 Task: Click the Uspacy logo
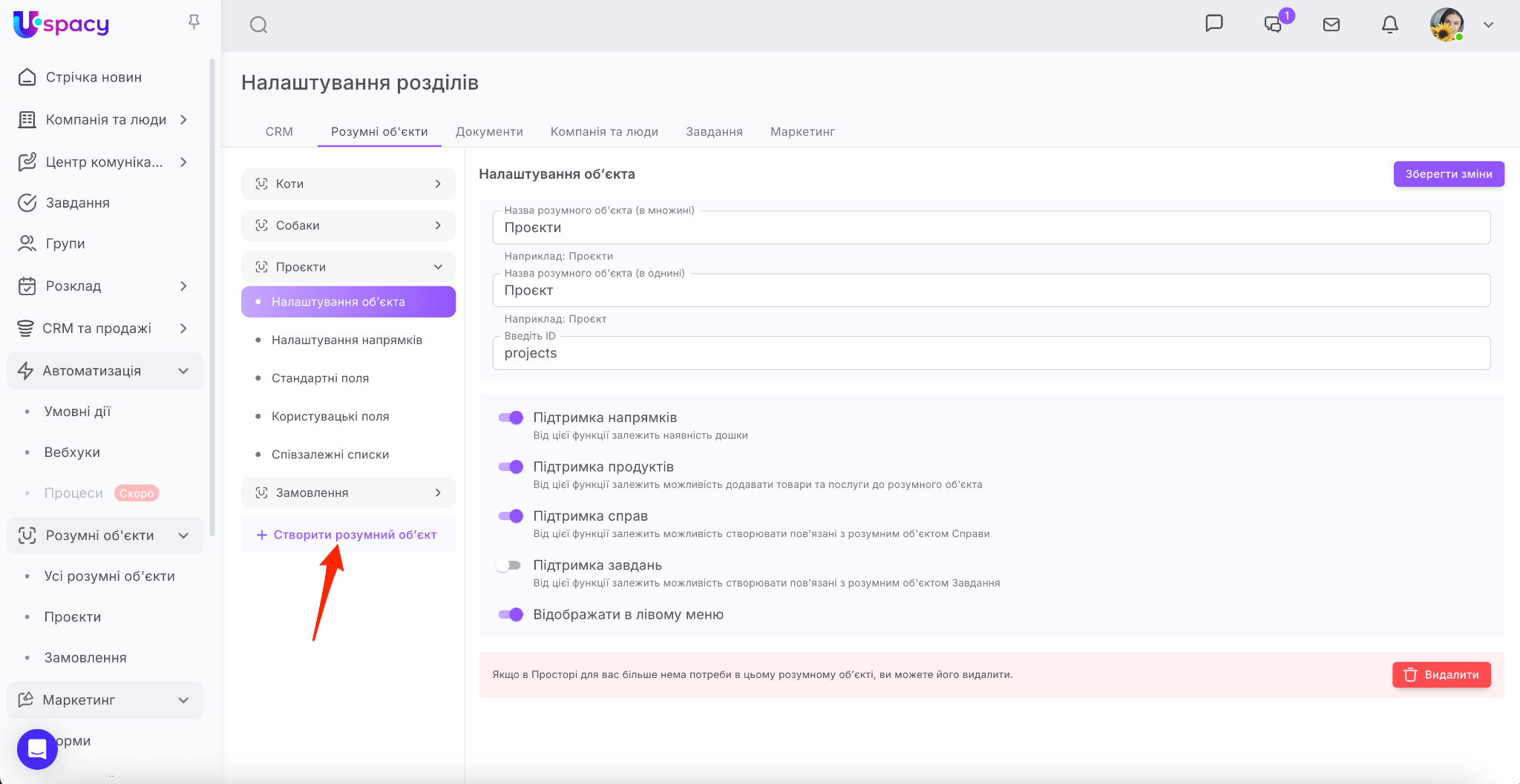(62, 24)
